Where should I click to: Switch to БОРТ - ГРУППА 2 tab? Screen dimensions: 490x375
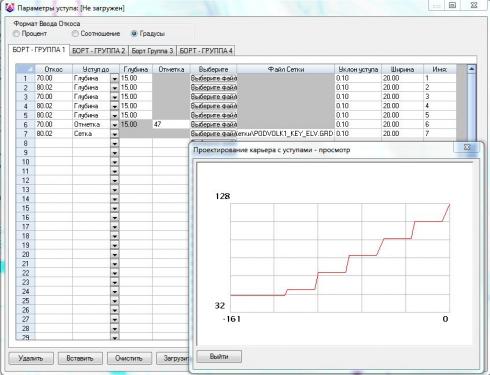99,51
